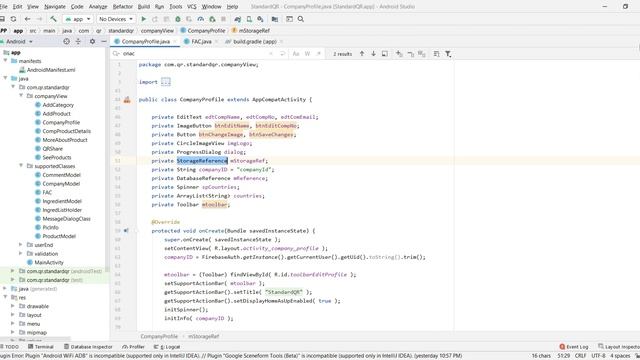This screenshot has width=640, height=360.
Task: Click the Sync Project with Gradle Files icon
Action: point(237,19)
